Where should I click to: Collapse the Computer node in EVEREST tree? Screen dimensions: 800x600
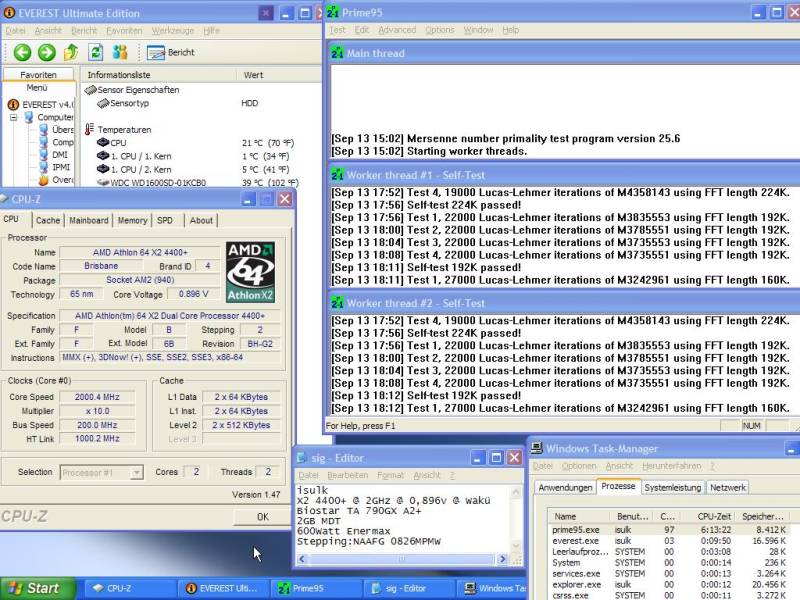[13, 117]
